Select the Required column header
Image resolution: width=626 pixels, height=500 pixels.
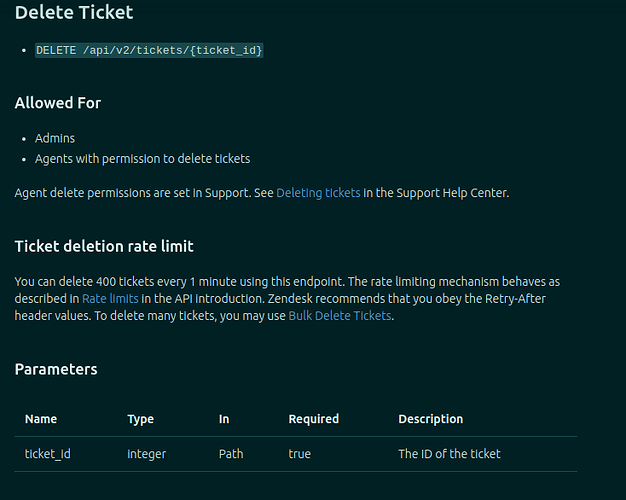click(x=314, y=419)
